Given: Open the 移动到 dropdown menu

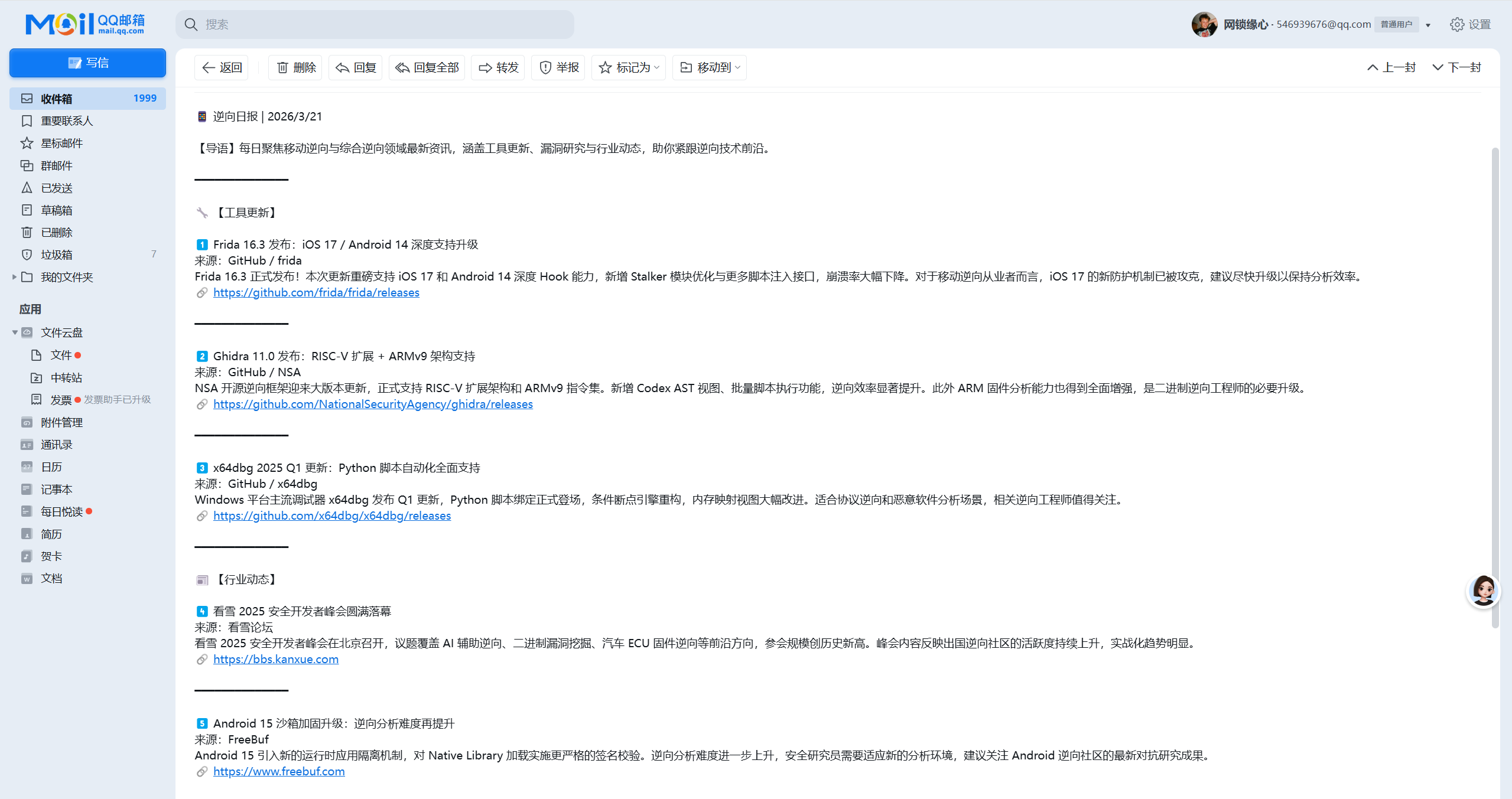Looking at the screenshot, I should point(710,68).
